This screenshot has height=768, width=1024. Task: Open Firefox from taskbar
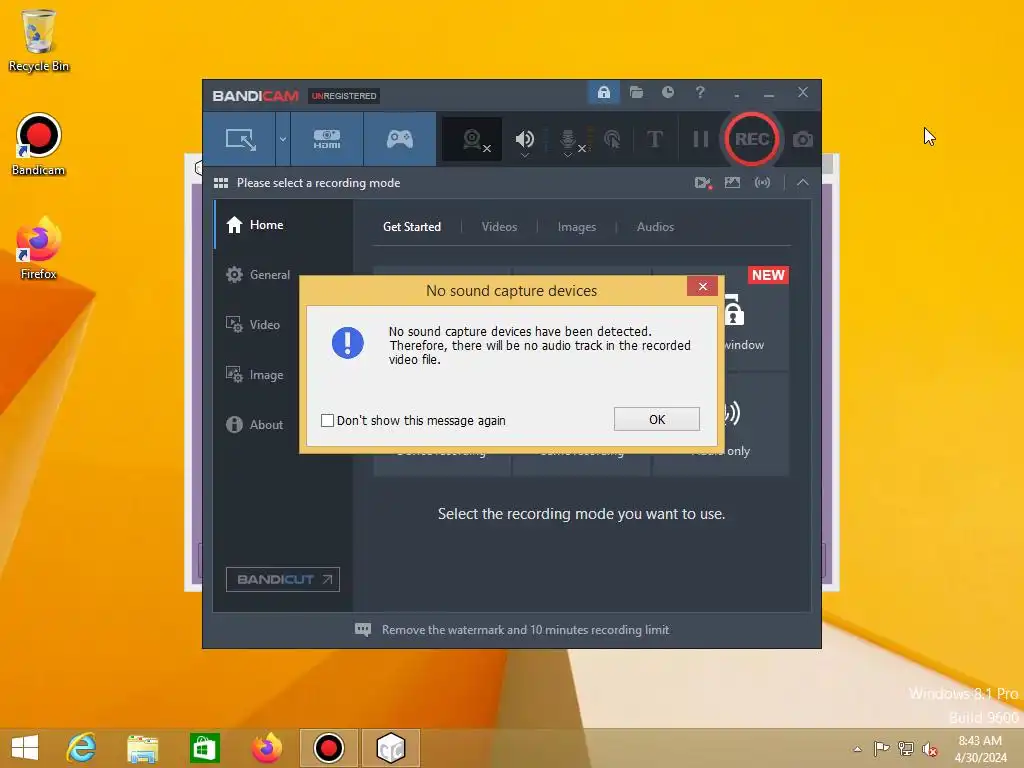(266, 748)
